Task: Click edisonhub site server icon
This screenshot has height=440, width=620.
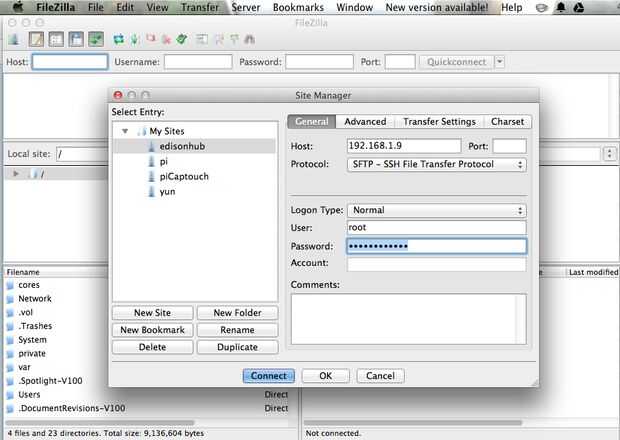Action: click(x=151, y=146)
